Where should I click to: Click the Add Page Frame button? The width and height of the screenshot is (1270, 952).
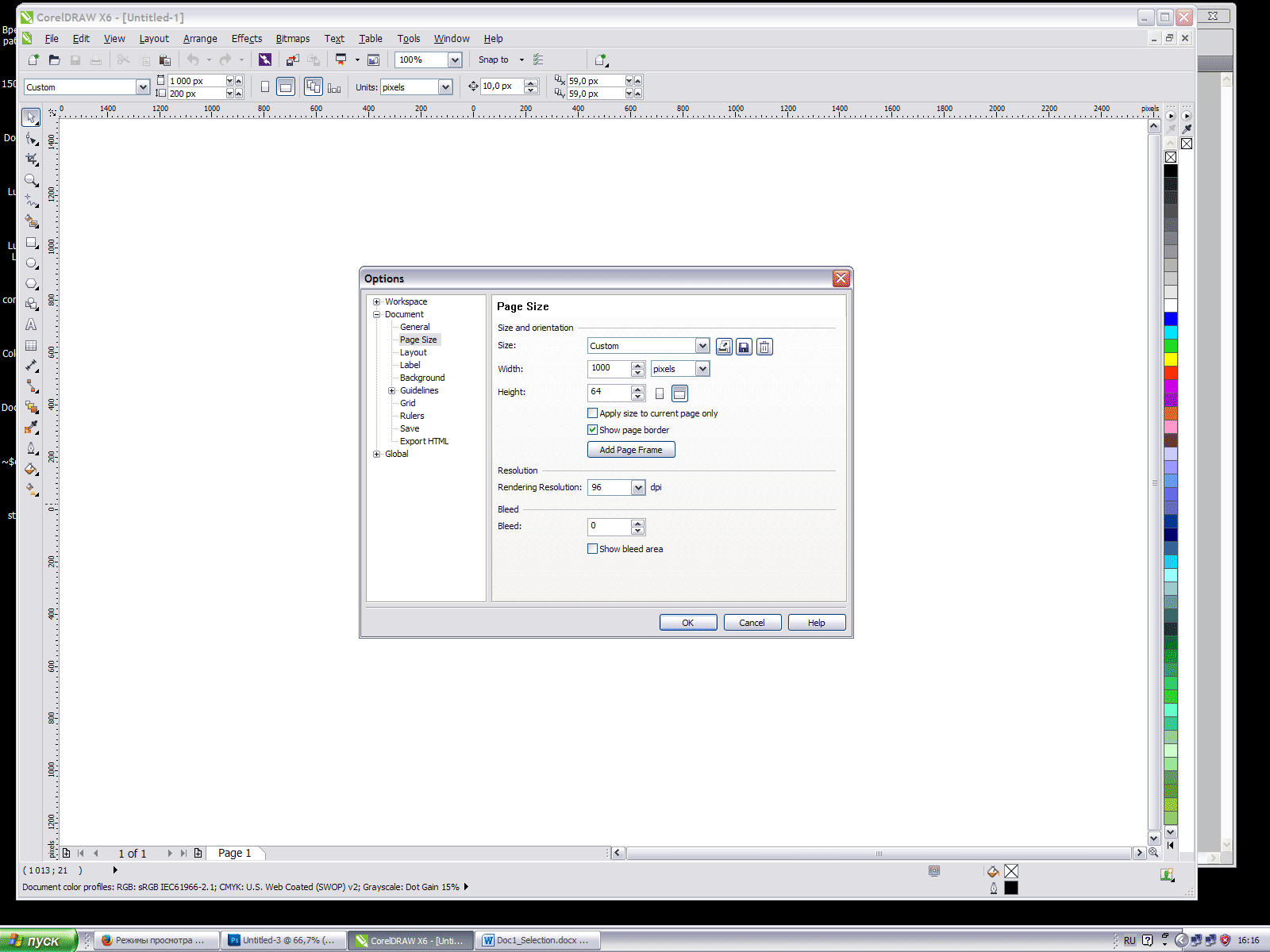coord(631,450)
